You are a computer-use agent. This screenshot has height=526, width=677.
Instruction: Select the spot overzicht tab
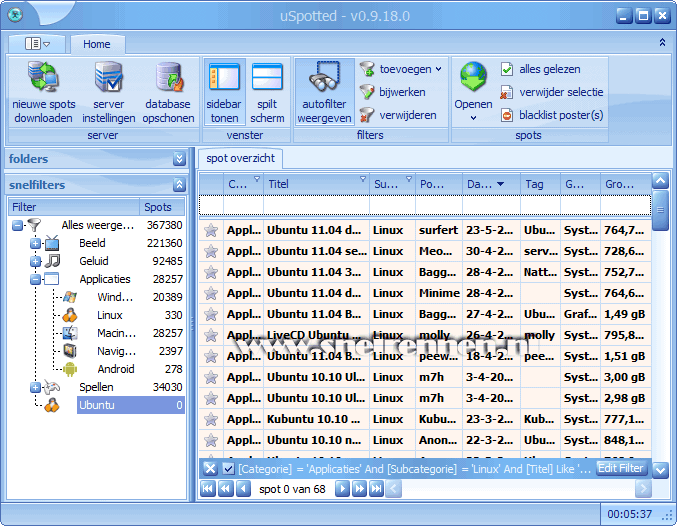click(x=240, y=158)
